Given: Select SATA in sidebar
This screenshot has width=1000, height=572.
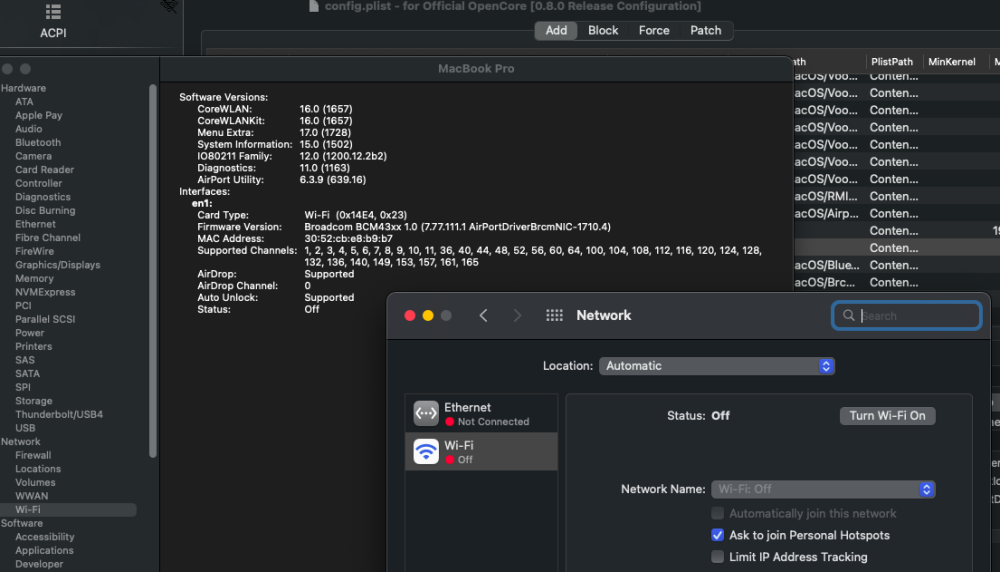Looking at the screenshot, I should coord(27,374).
